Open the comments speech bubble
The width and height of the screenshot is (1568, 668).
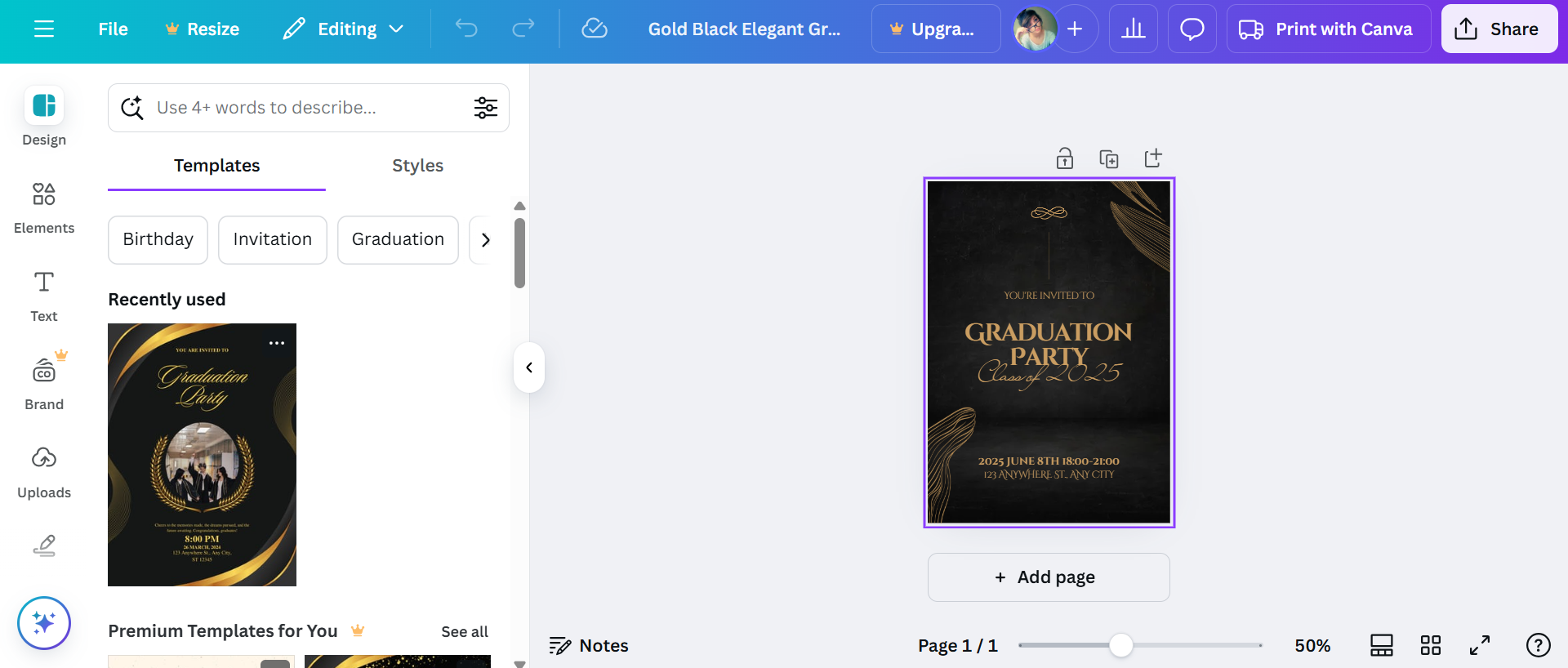pyautogui.click(x=1192, y=29)
